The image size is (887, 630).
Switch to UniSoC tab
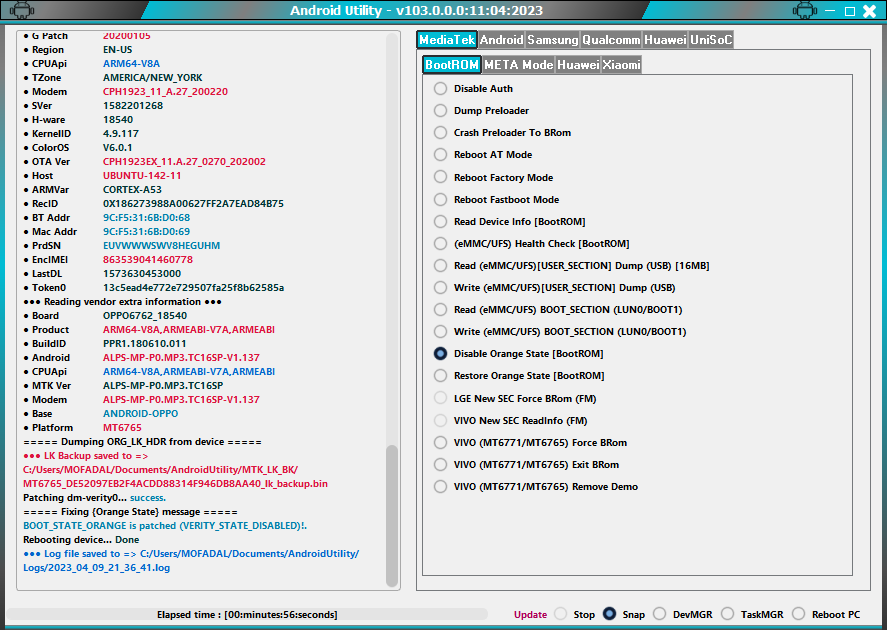coord(711,40)
